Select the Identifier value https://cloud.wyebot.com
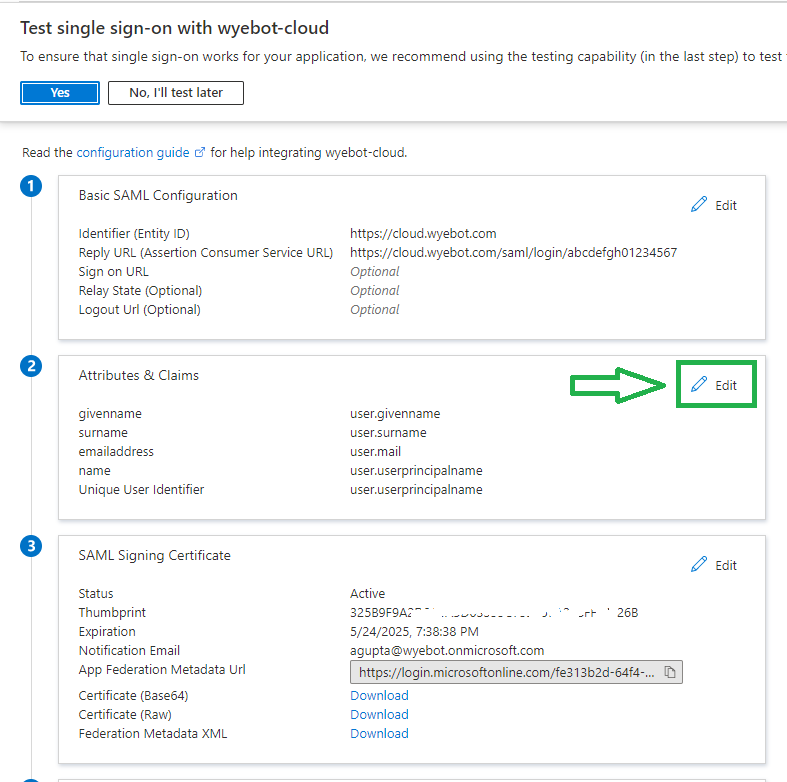 coord(423,234)
